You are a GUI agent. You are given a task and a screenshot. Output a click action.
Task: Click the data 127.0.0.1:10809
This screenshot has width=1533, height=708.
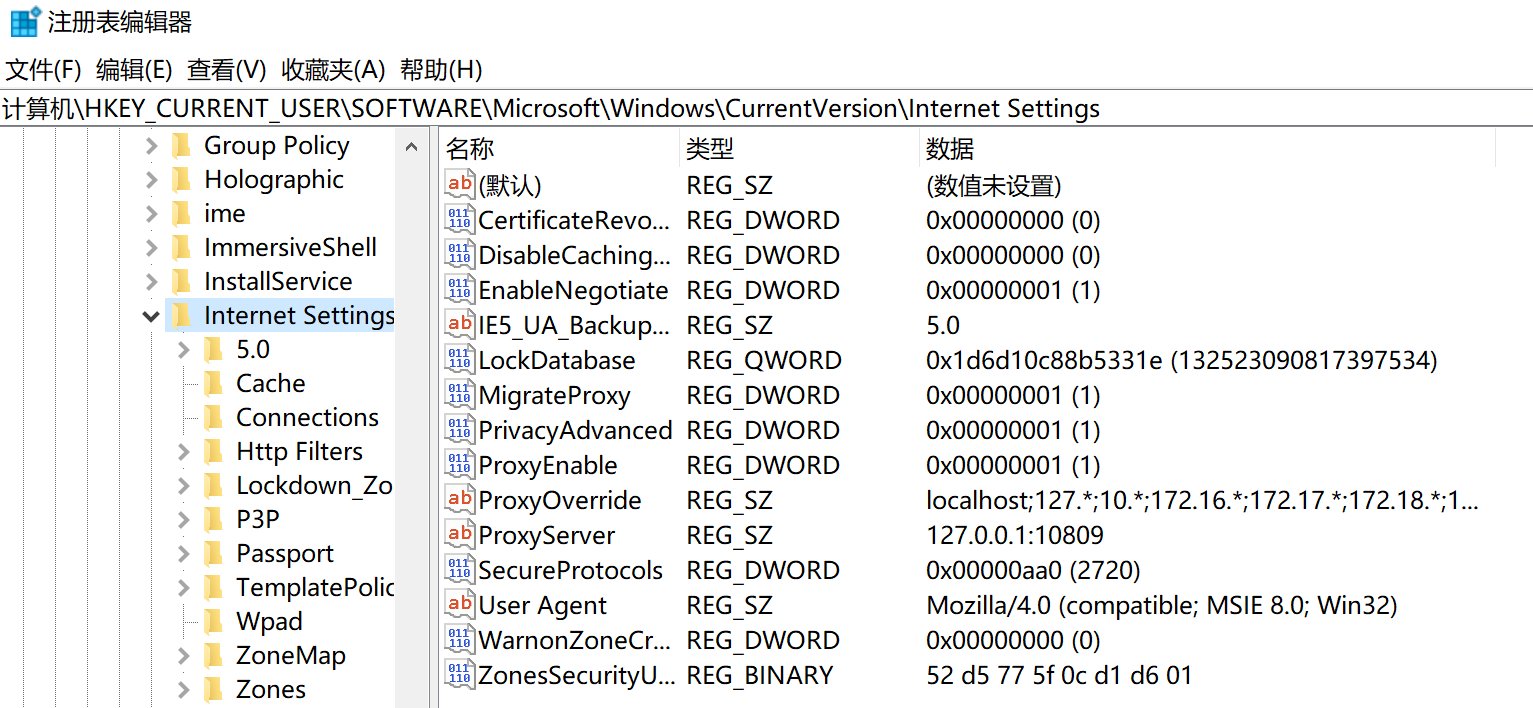pos(1015,535)
